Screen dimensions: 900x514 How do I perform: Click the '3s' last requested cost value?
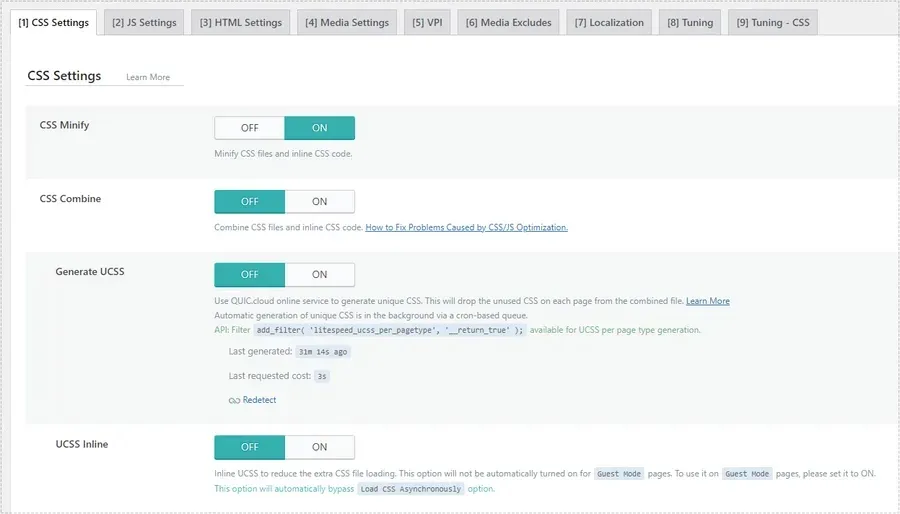pos(322,376)
